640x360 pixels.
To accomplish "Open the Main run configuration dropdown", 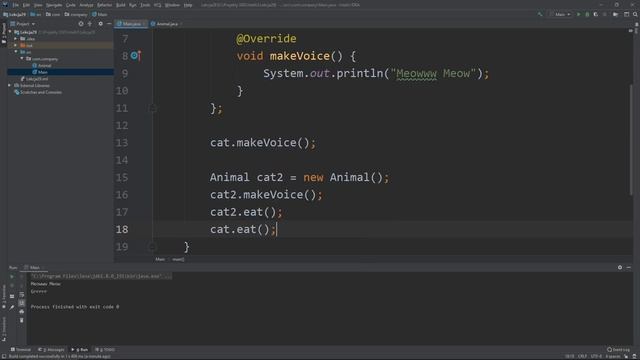I will pos(560,14).
